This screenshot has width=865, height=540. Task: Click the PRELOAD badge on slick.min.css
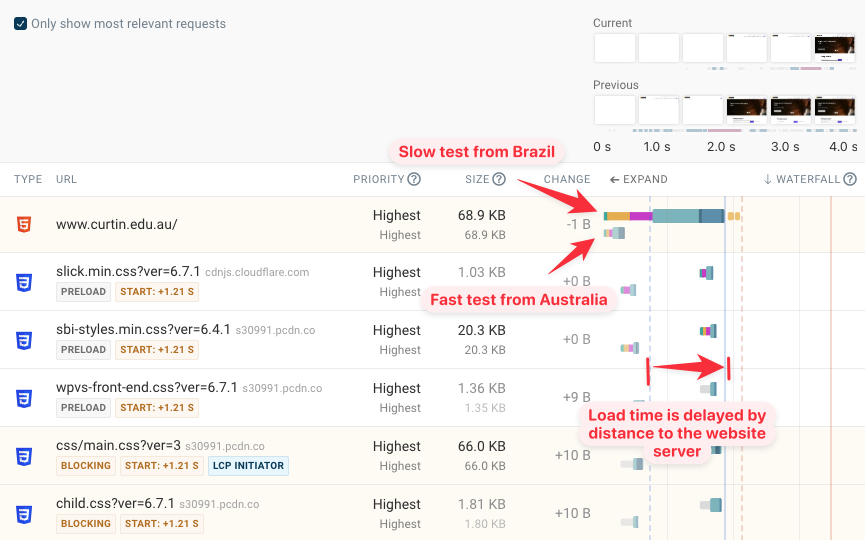click(83, 292)
